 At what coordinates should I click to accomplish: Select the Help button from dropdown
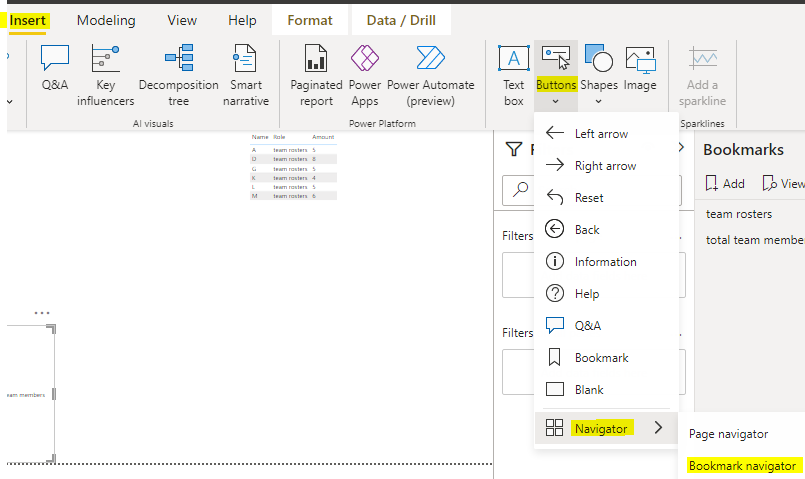606,293
